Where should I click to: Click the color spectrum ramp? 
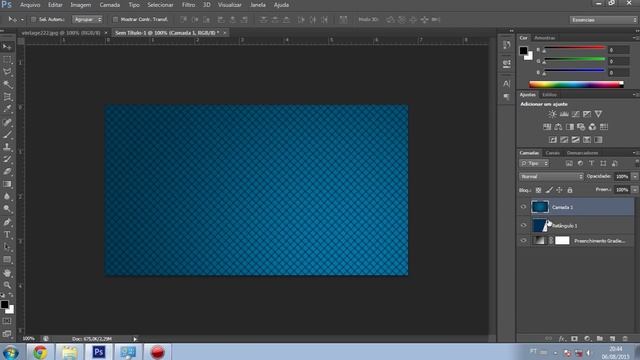[576, 84]
